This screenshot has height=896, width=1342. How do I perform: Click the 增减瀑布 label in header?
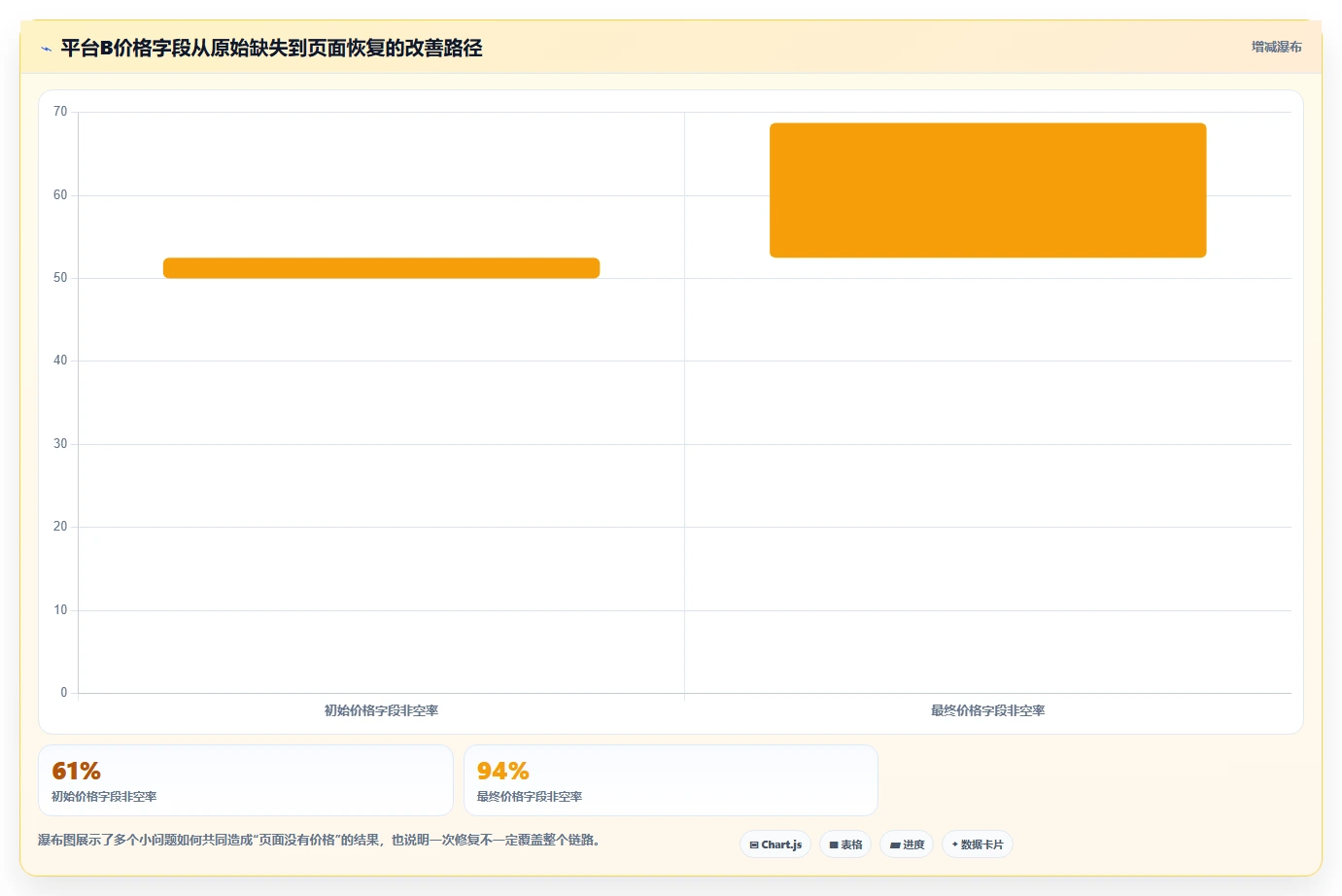1276,47
